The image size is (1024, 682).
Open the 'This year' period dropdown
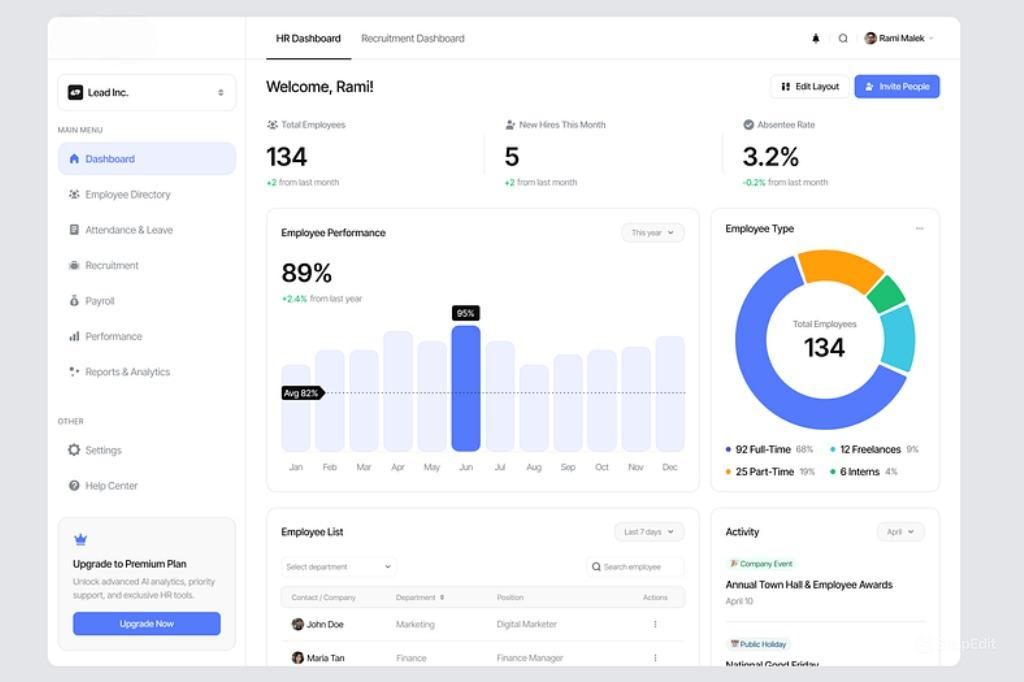pyautogui.click(x=652, y=233)
